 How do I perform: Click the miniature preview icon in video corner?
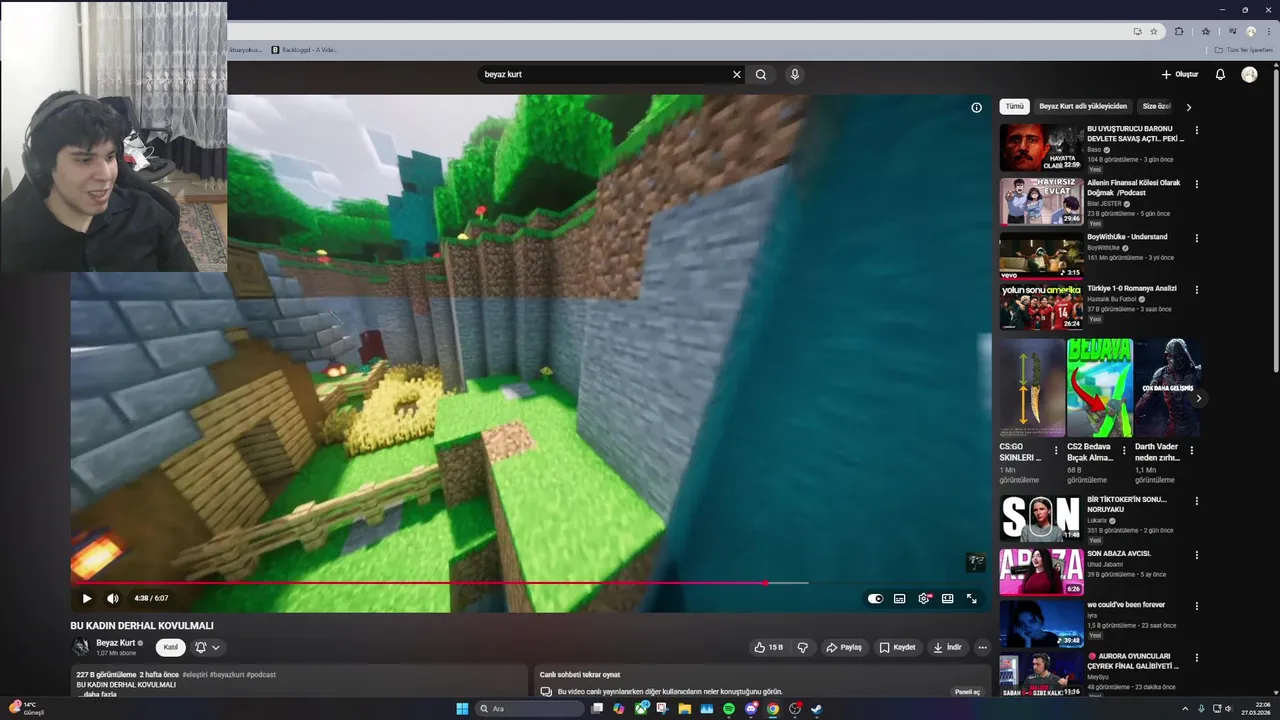[x=975, y=562]
